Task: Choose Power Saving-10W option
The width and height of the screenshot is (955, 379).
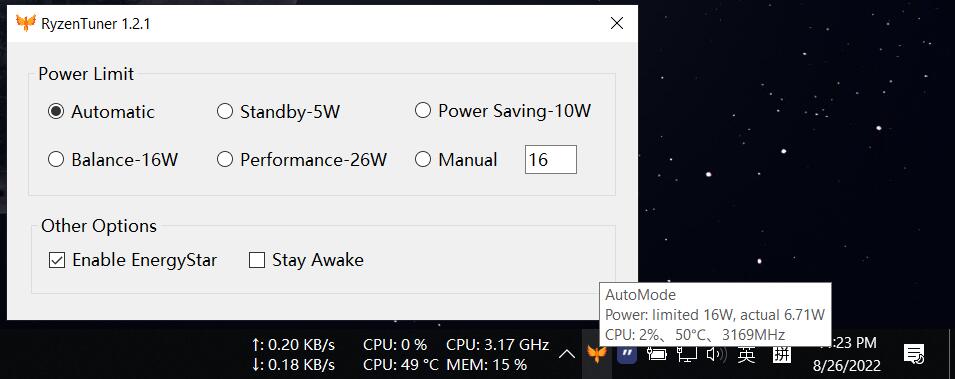Action: point(503,111)
